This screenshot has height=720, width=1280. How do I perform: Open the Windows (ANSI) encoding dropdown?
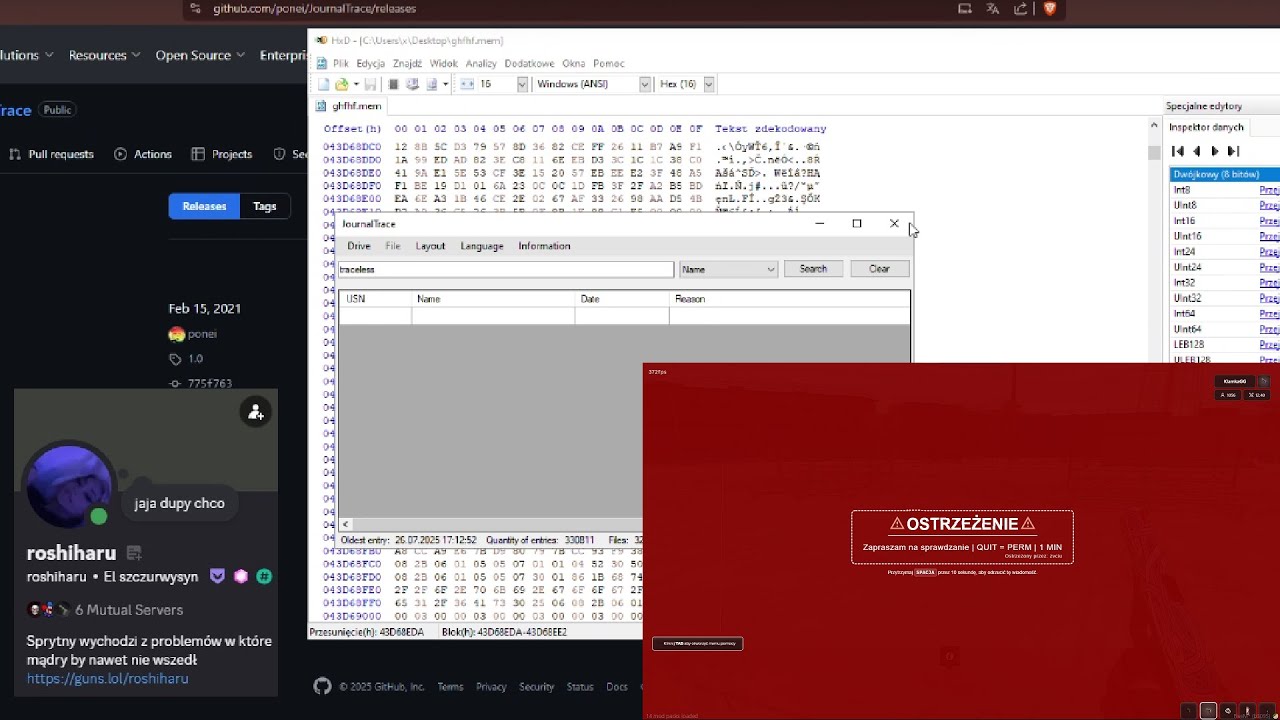(x=645, y=84)
